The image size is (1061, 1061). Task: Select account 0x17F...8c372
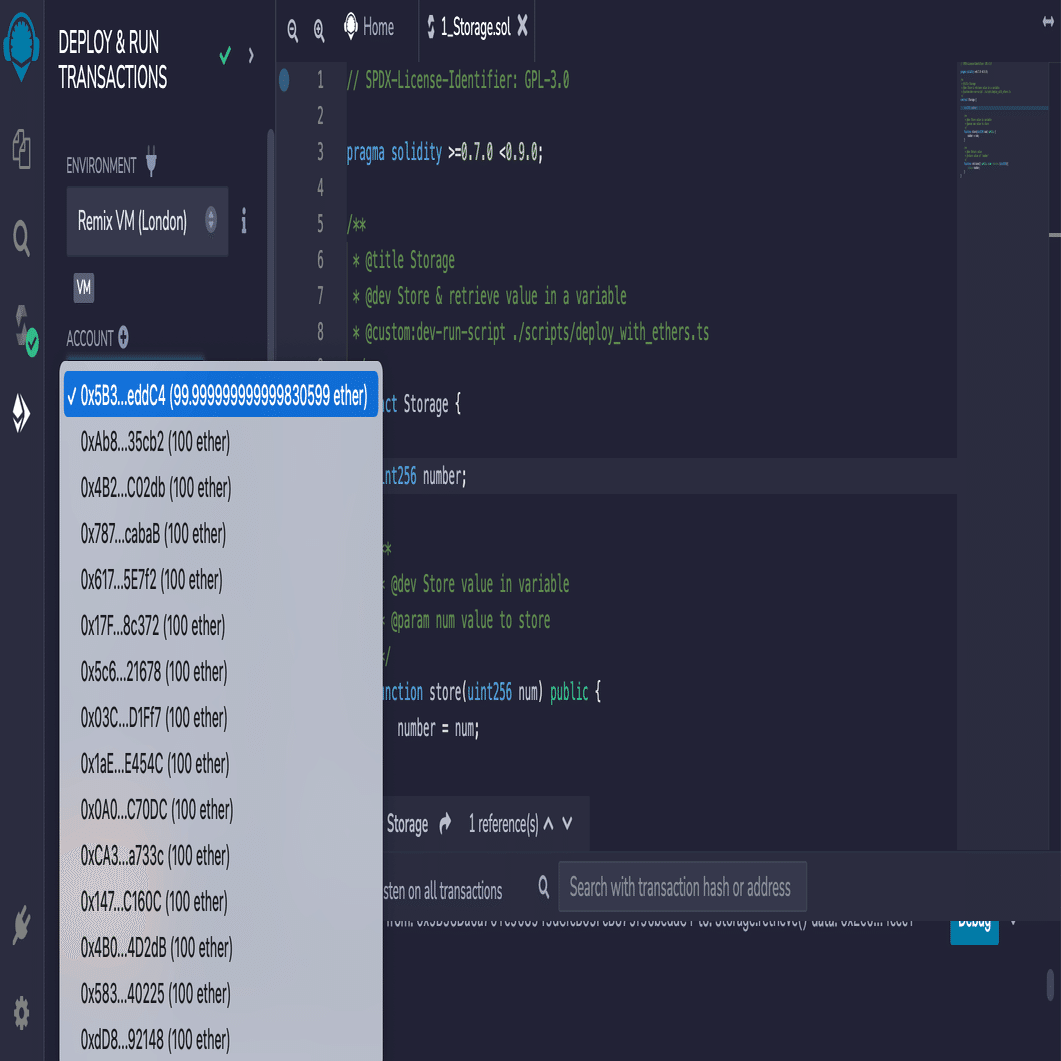coord(221,626)
